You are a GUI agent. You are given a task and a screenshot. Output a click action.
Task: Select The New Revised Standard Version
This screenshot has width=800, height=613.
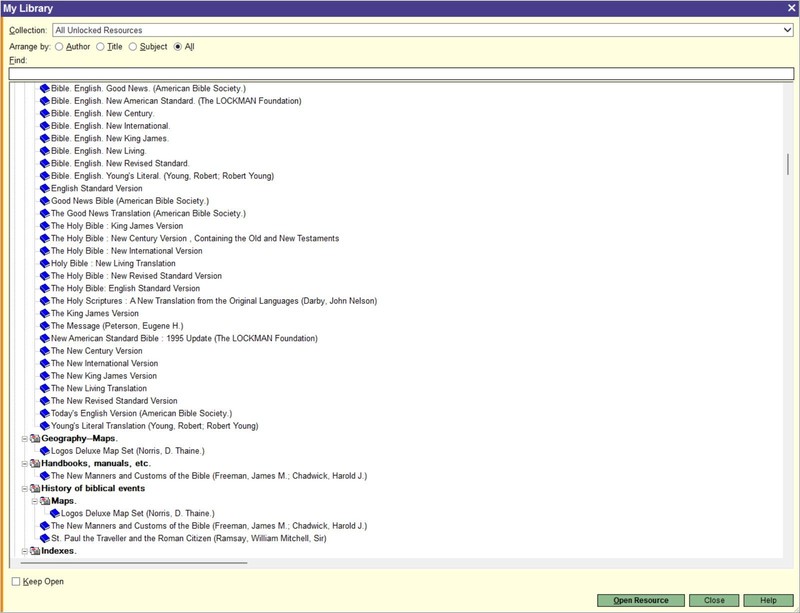click(x=114, y=401)
